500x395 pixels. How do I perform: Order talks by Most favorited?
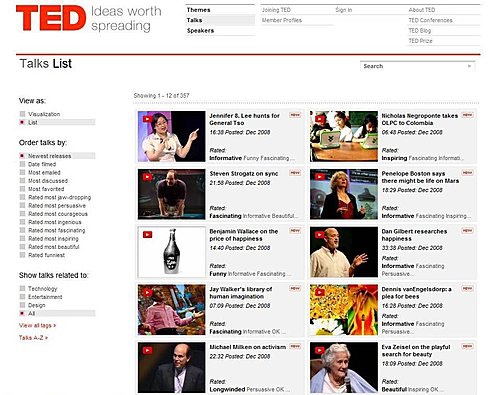[42, 189]
